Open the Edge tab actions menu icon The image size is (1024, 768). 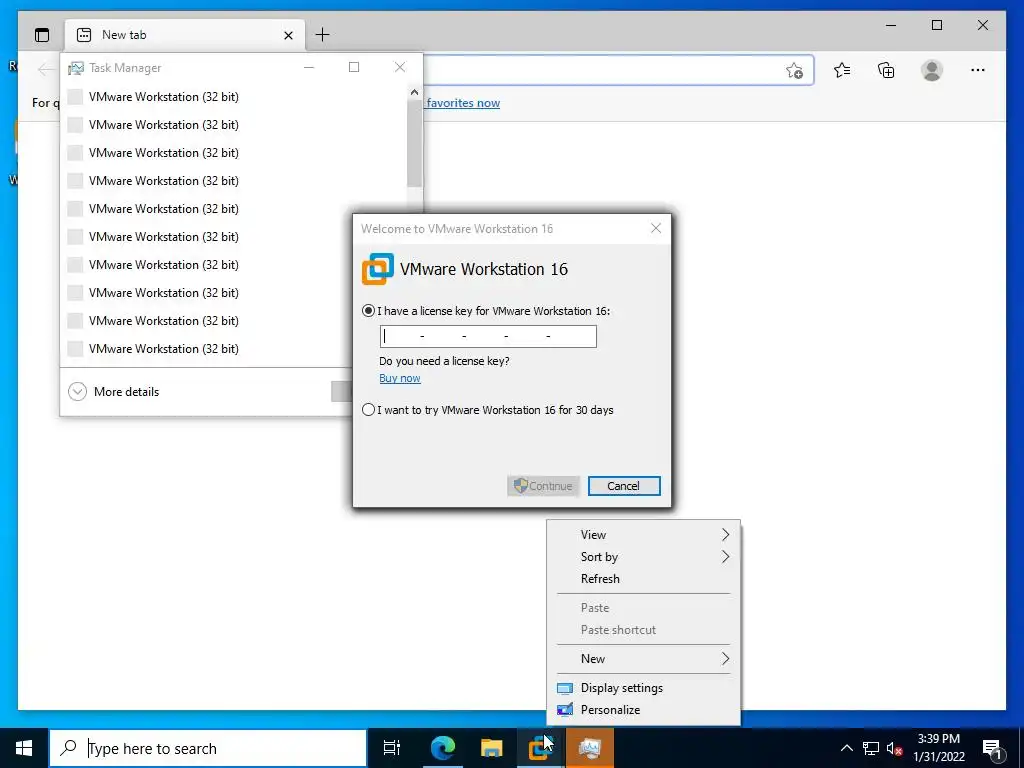[x=42, y=35]
